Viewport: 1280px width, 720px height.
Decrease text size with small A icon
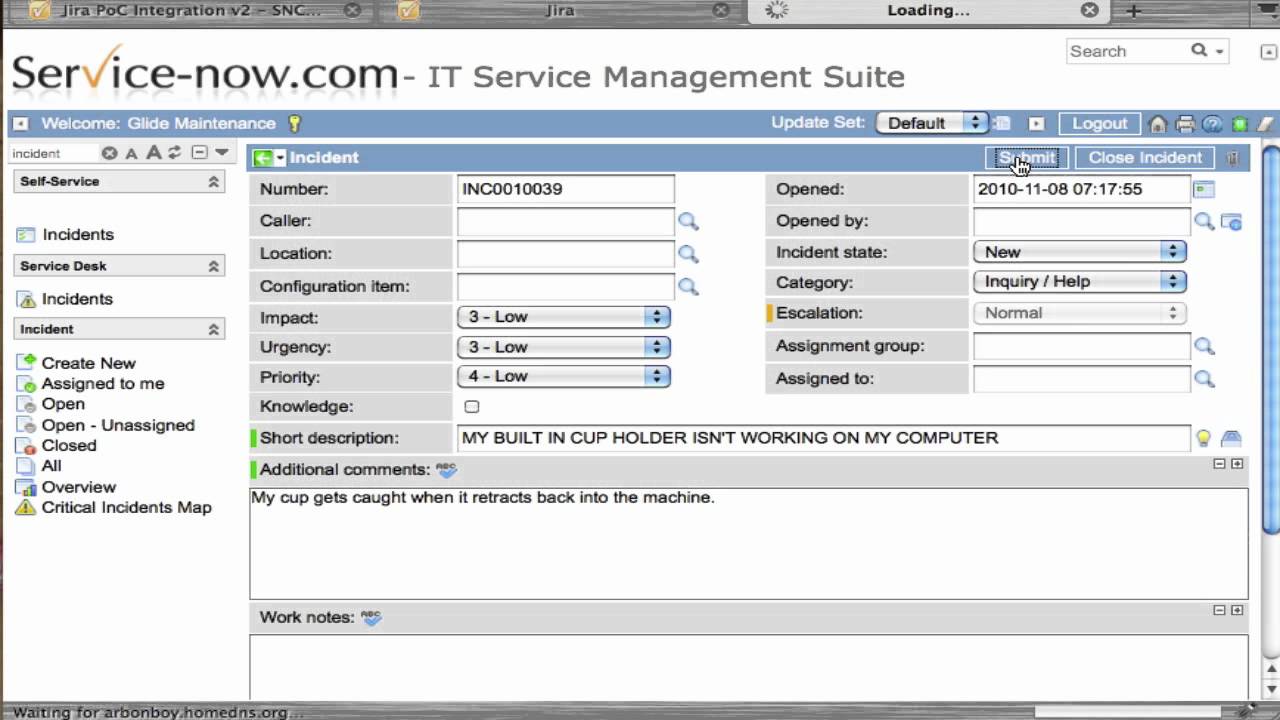point(131,153)
